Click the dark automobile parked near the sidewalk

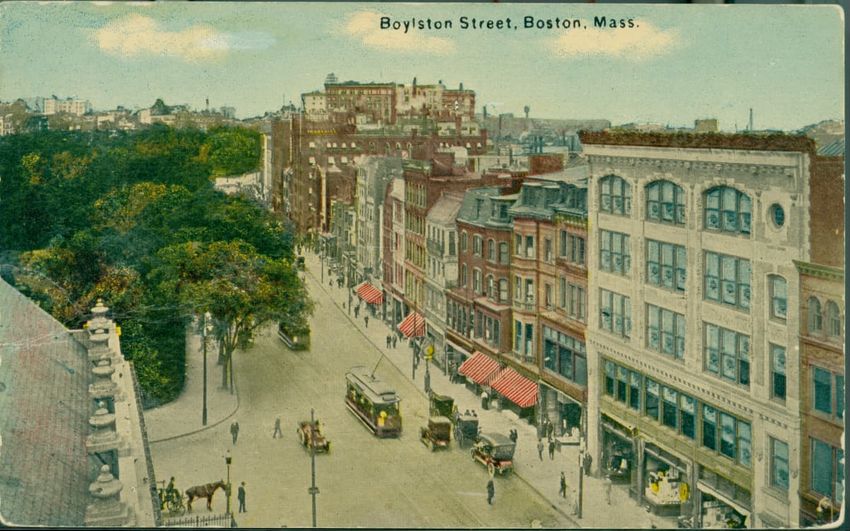tap(493, 453)
